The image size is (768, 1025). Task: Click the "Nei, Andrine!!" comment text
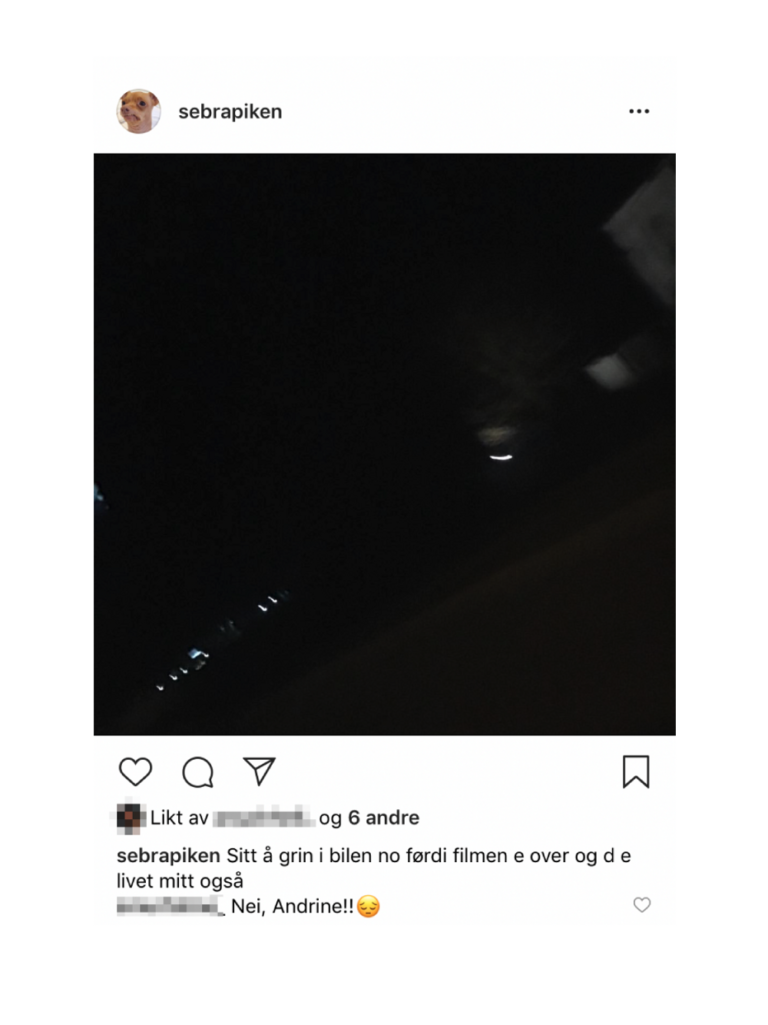coord(292,907)
